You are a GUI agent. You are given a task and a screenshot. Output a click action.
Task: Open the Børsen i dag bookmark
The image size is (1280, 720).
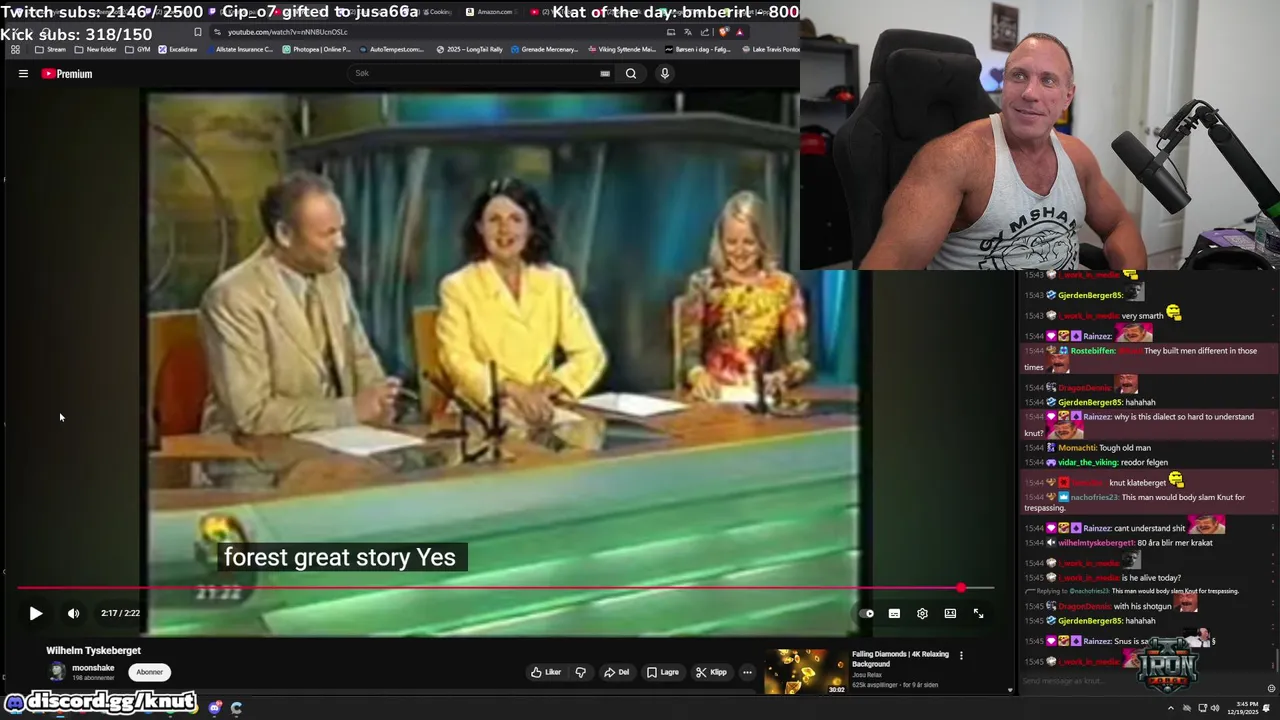698,49
